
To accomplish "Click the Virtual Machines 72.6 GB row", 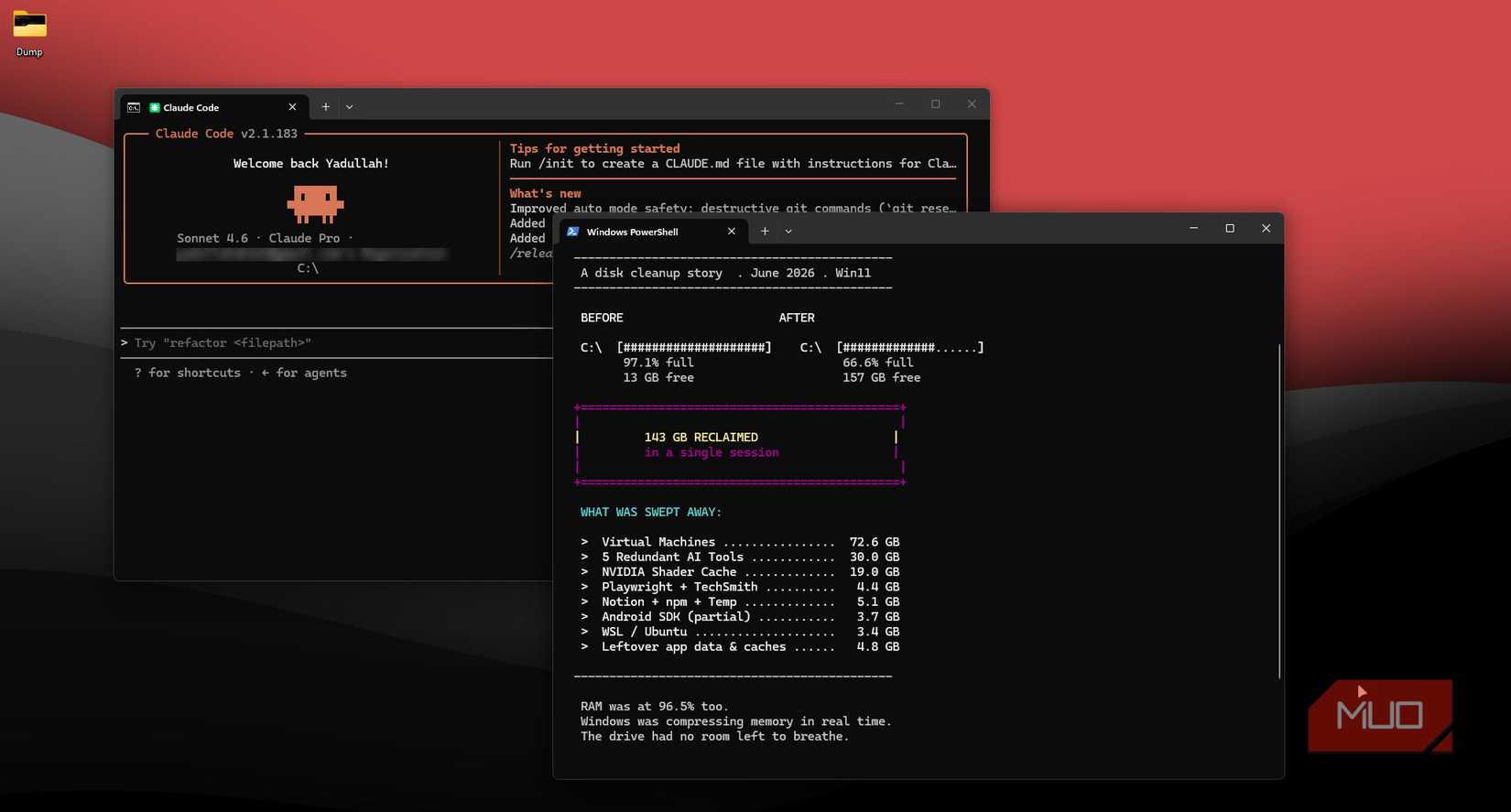I will point(740,542).
